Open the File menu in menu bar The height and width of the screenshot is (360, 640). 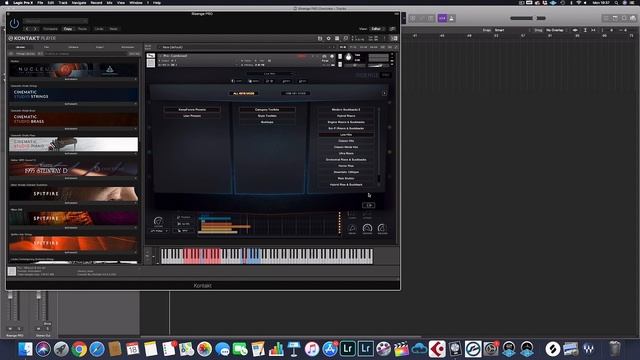(x=40, y=2)
